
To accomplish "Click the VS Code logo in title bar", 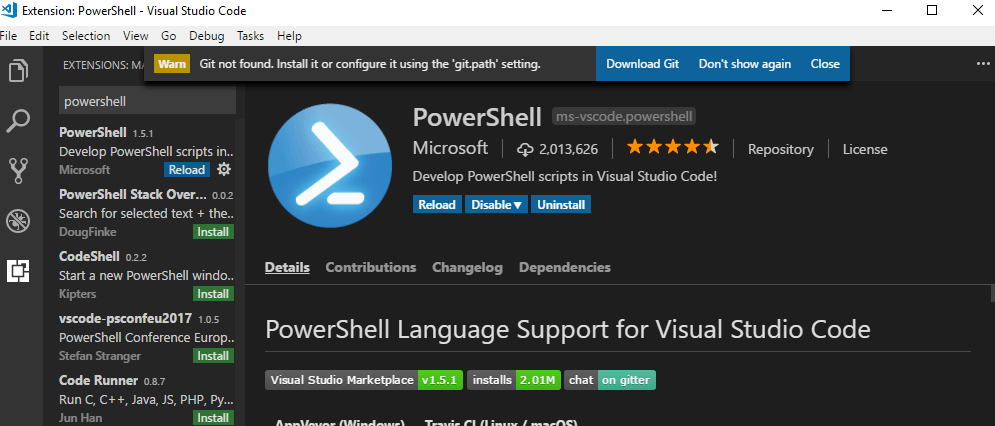I will 9,10.
